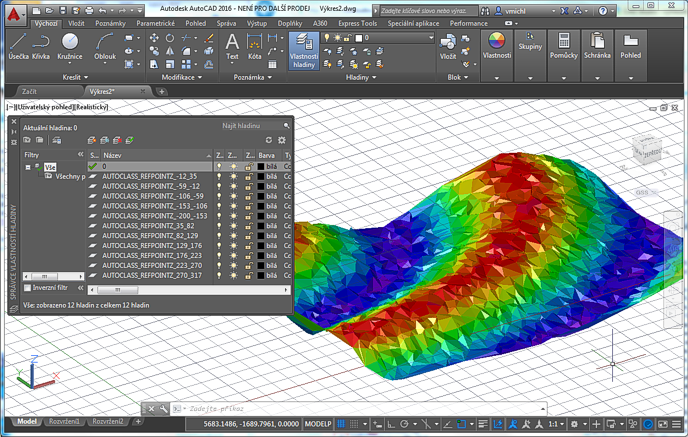
Task: Click the new property filter icon
Action: pos(27,140)
